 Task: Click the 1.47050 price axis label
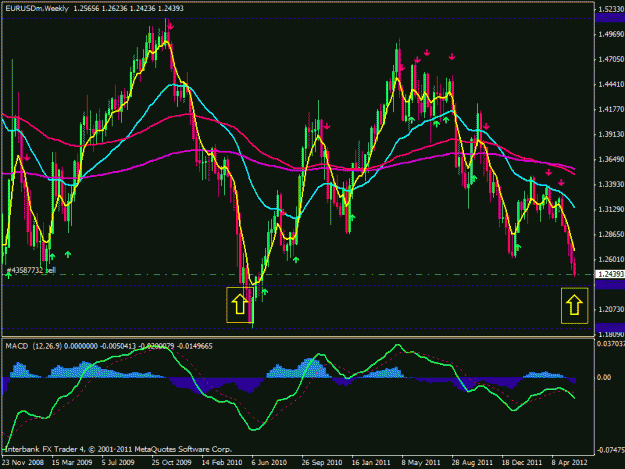(x=611, y=59)
